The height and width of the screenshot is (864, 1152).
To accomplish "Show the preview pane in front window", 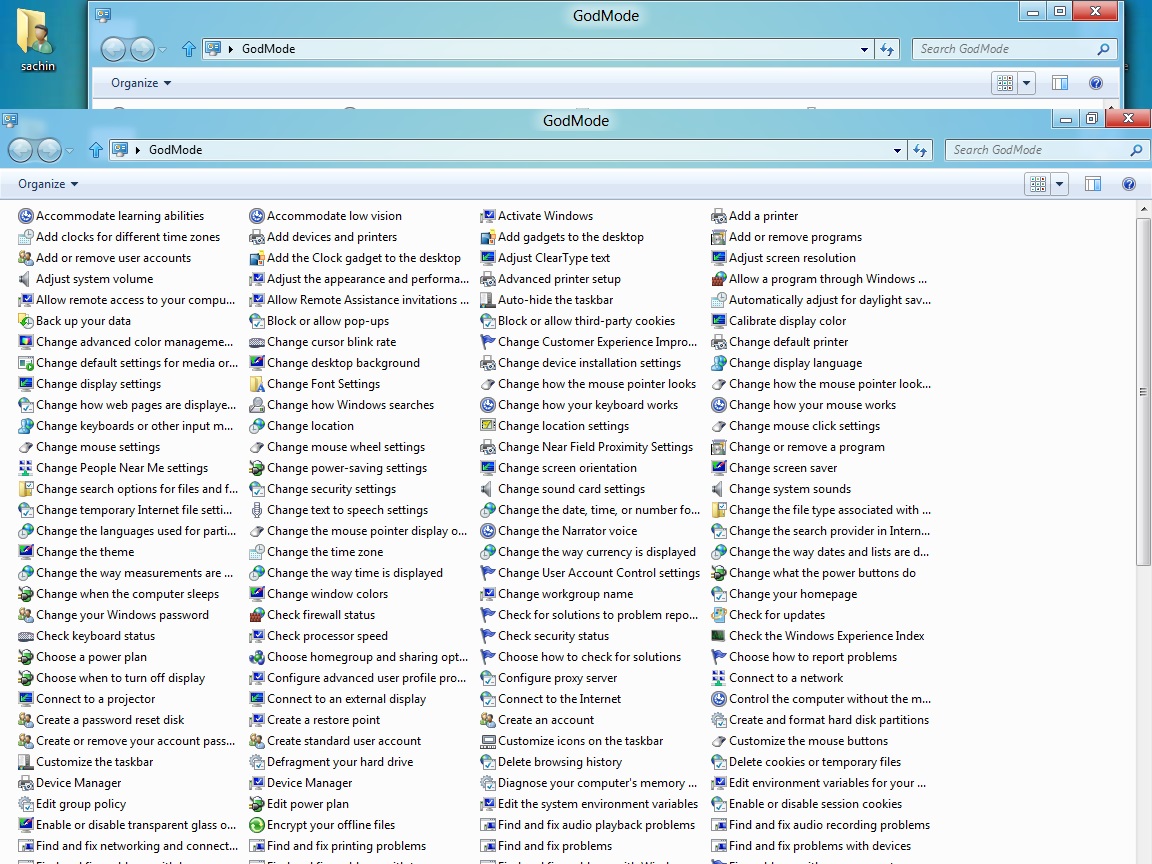I will point(1092,184).
